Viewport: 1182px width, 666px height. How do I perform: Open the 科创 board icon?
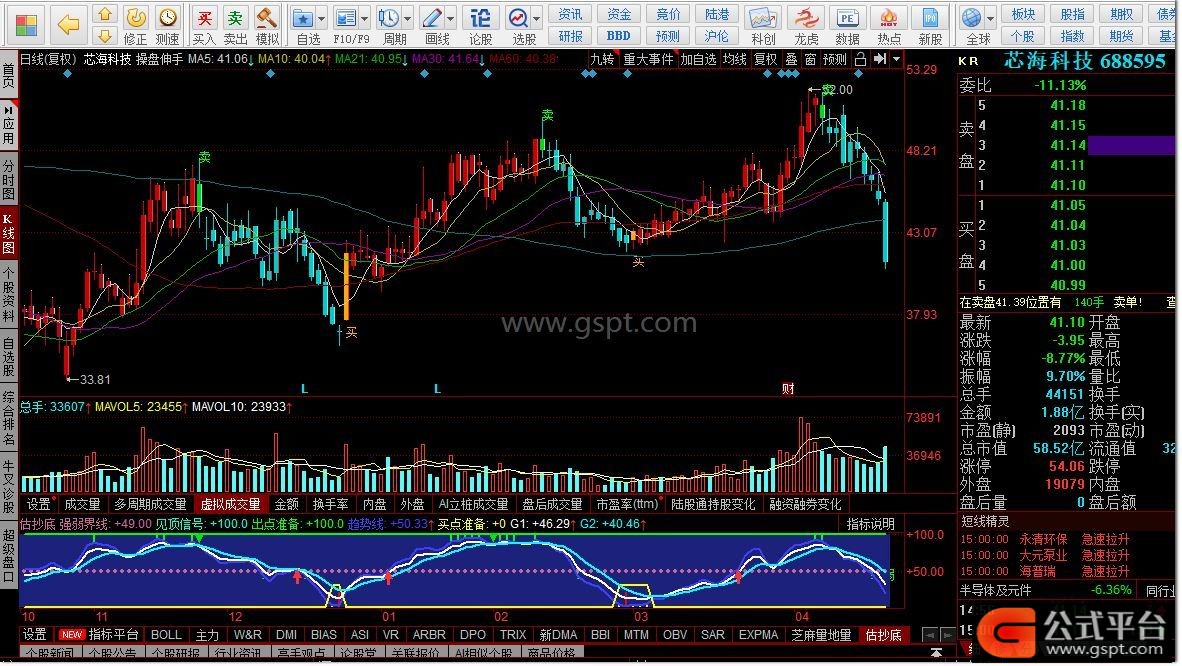coord(763,25)
